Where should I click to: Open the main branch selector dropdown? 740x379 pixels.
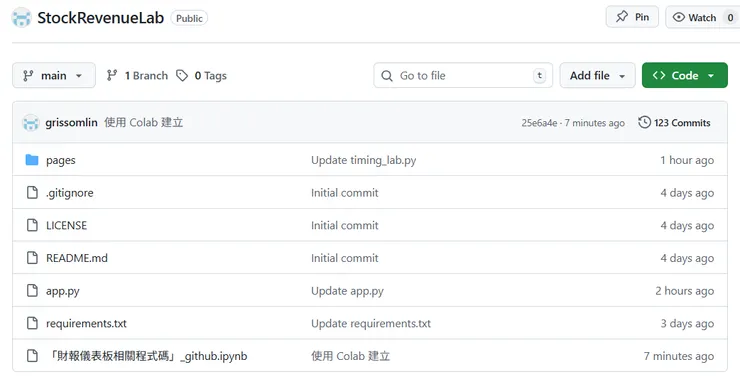pyautogui.click(x=54, y=76)
